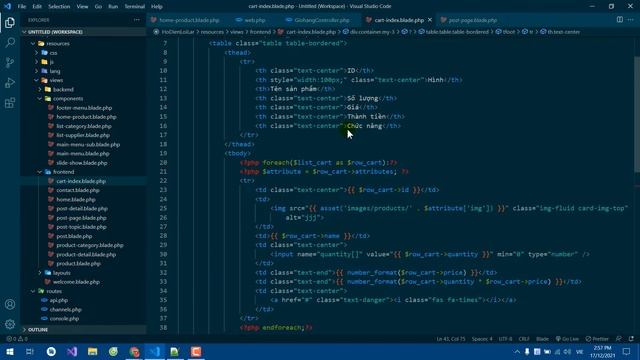This screenshot has width=640, height=360.
Task: Expand the layouts folder
Action: [x=61, y=273]
